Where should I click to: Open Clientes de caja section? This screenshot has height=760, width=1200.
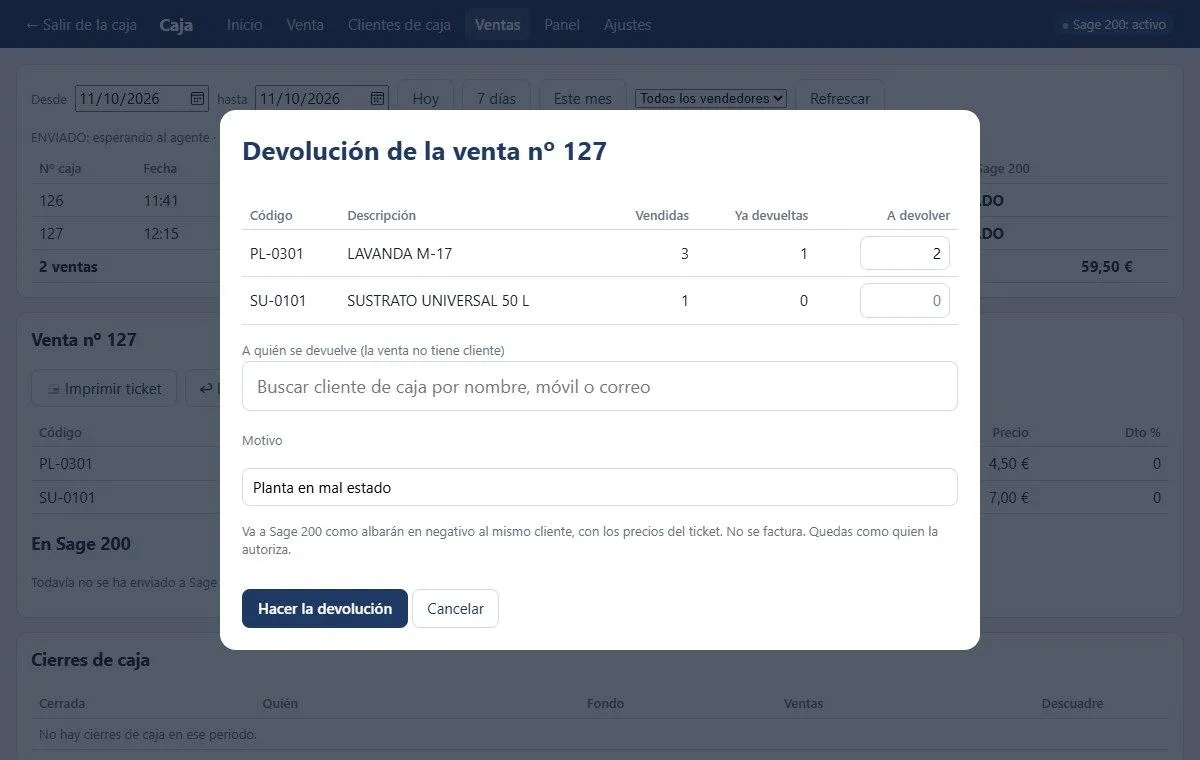(x=399, y=24)
